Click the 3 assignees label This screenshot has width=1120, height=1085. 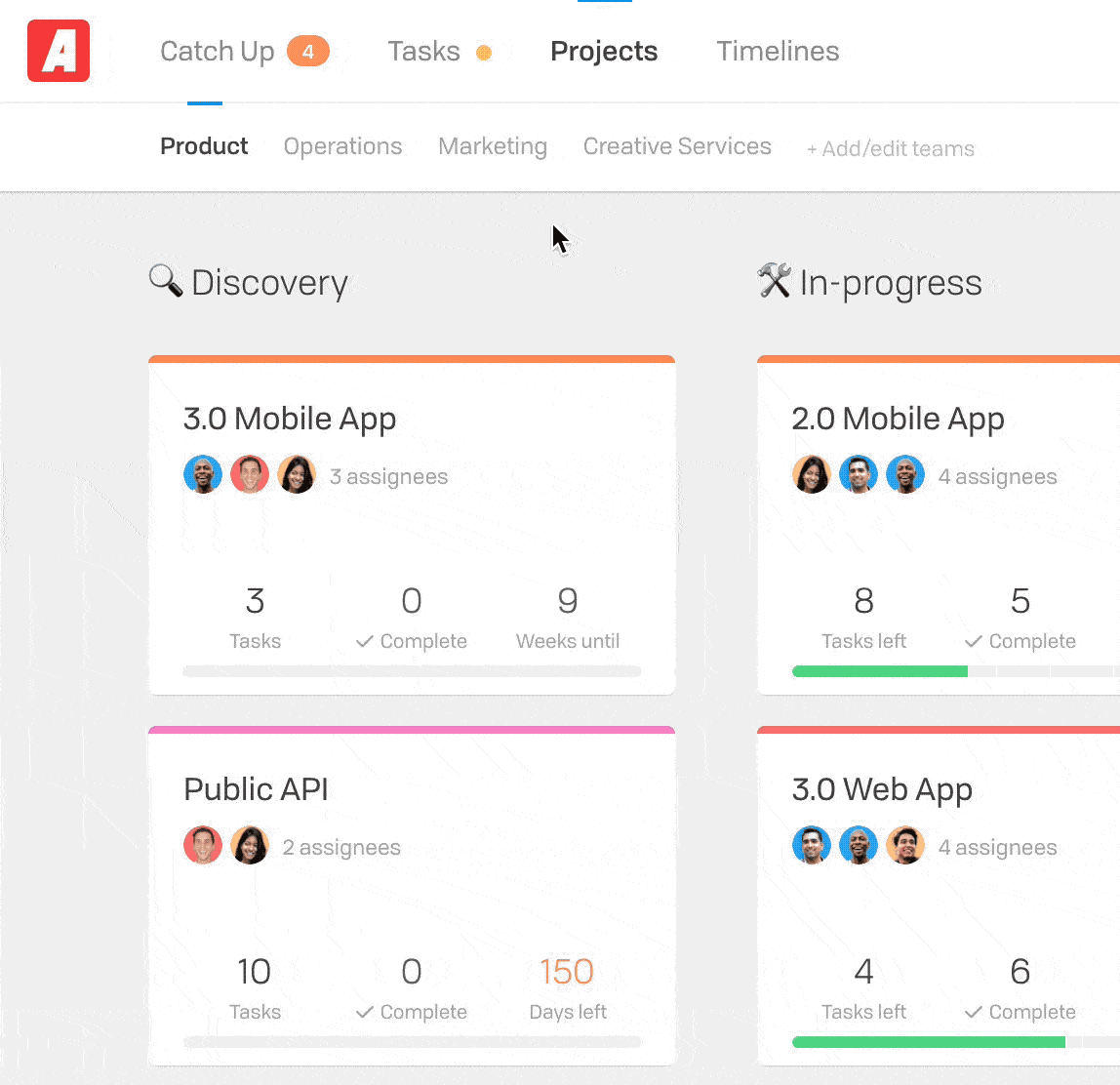pyautogui.click(x=388, y=476)
